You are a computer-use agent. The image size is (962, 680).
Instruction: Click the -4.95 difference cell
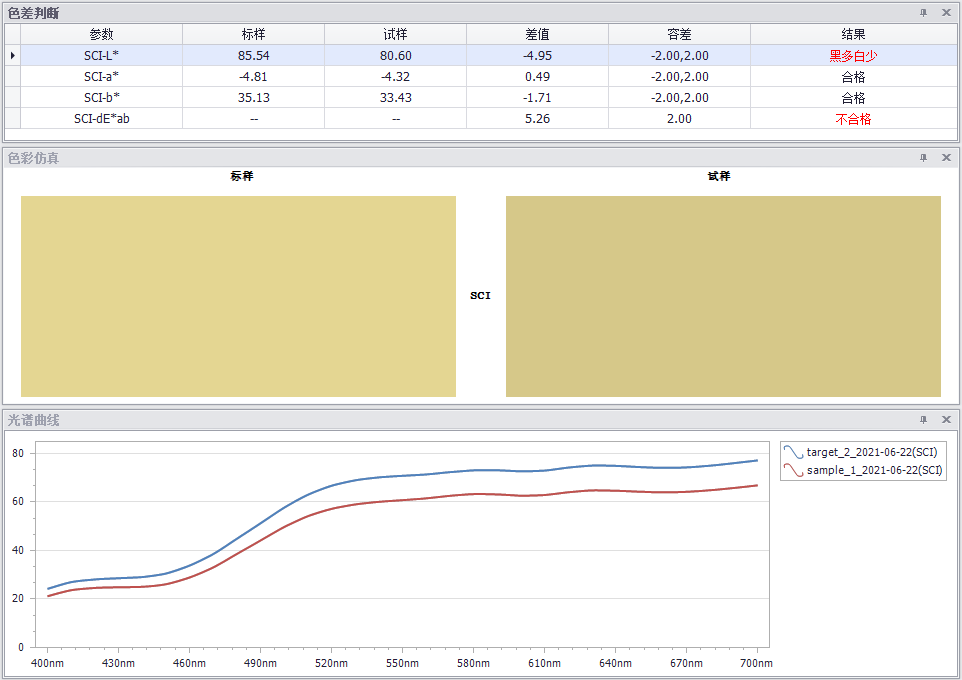537,55
